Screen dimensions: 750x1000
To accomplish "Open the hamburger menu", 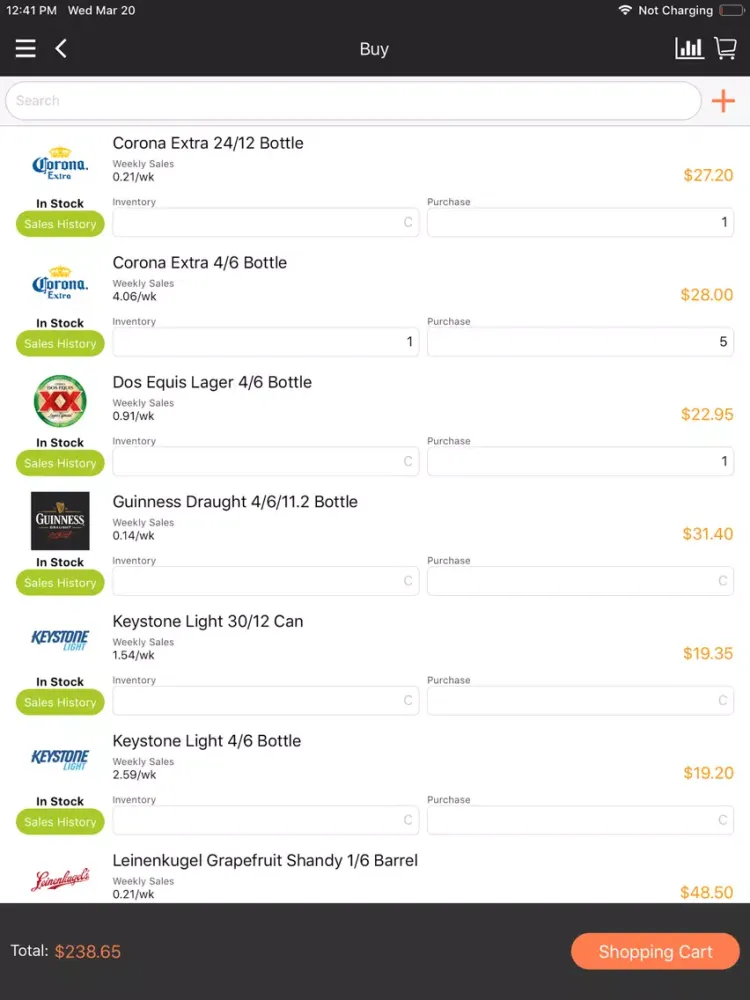I will click(26, 48).
